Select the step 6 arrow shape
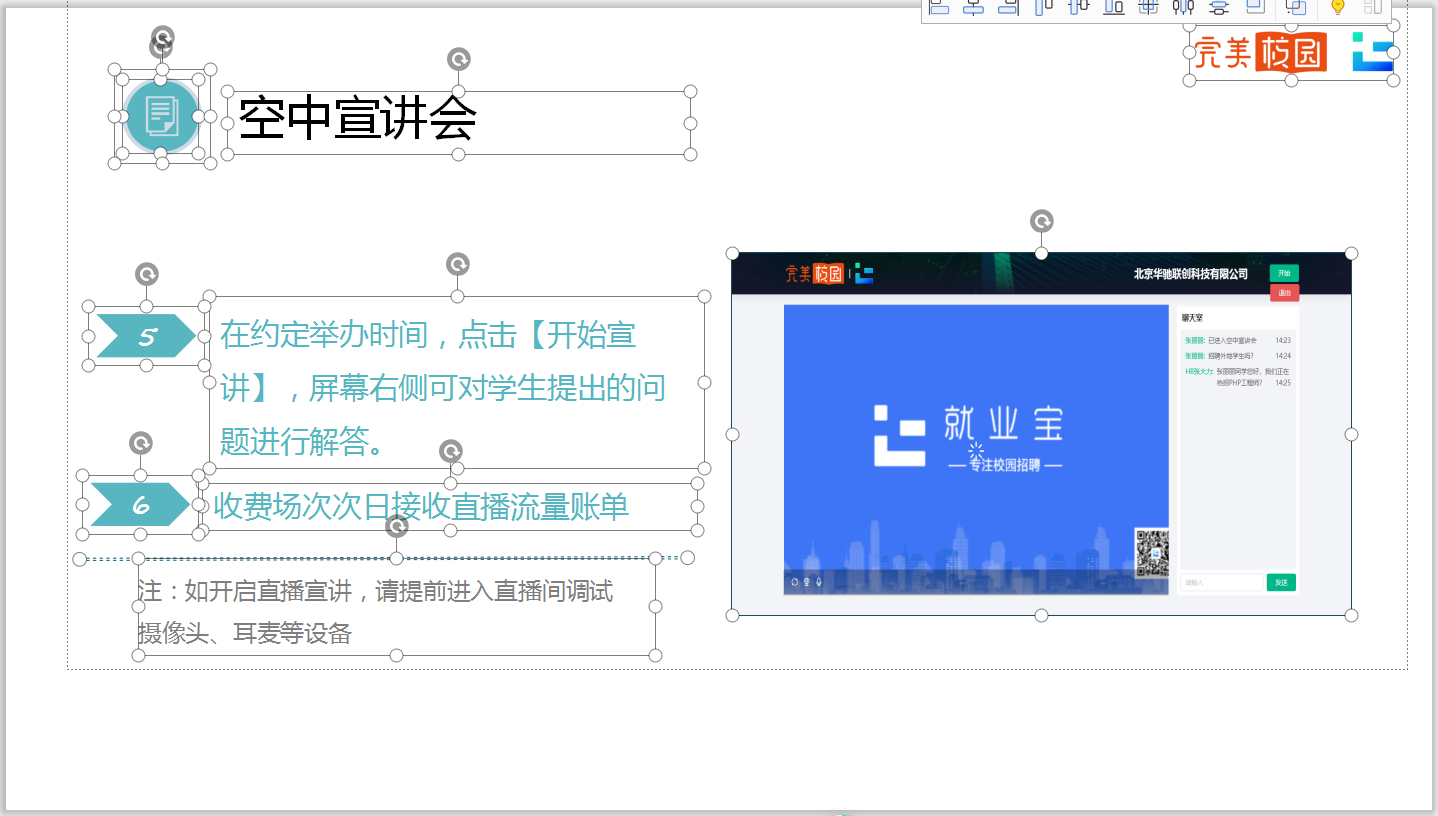This screenshot has height=816, width=1438. coord(141,504)
